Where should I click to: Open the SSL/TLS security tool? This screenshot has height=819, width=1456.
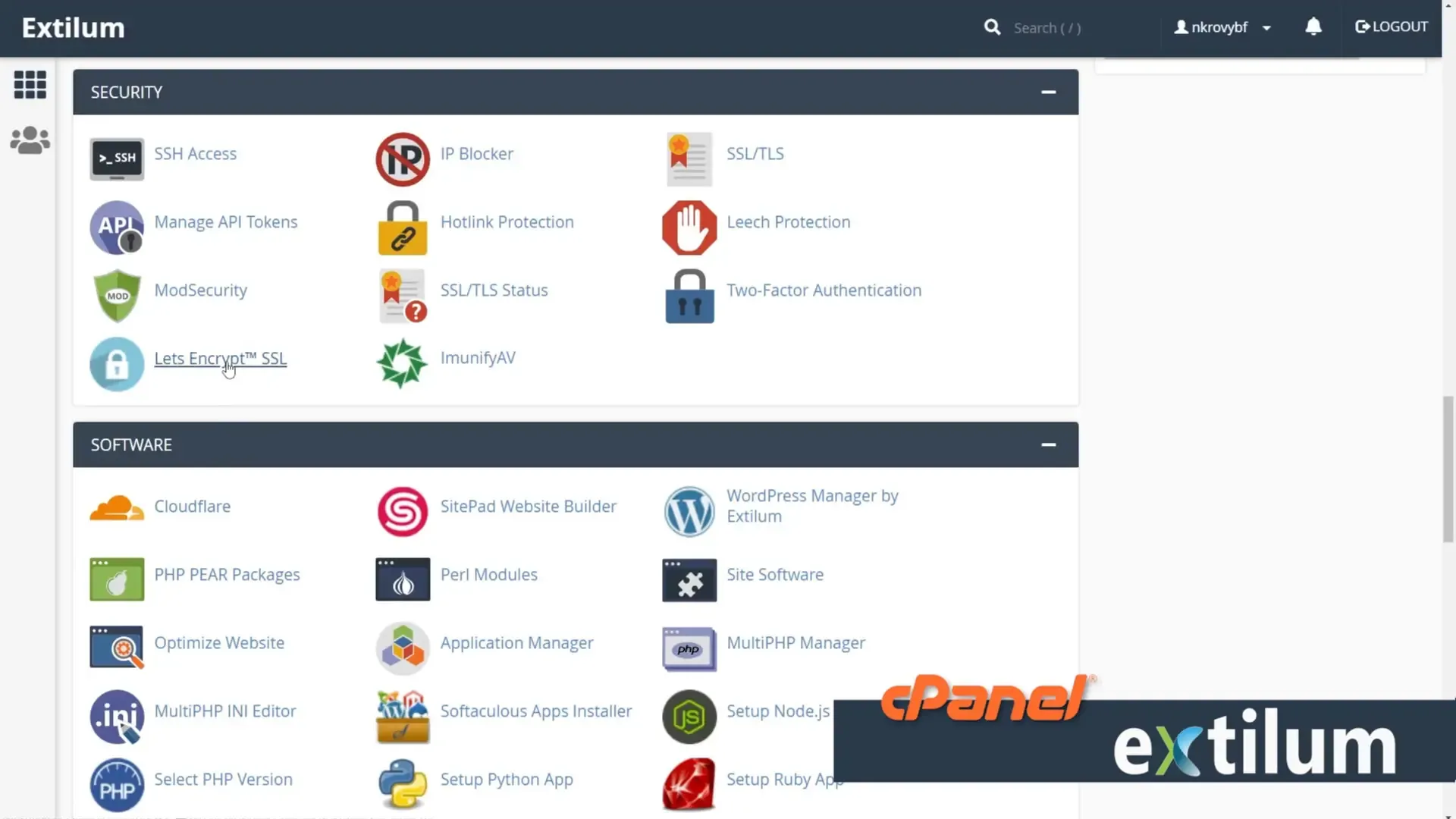pyautogui.click(x=755, y=153)
